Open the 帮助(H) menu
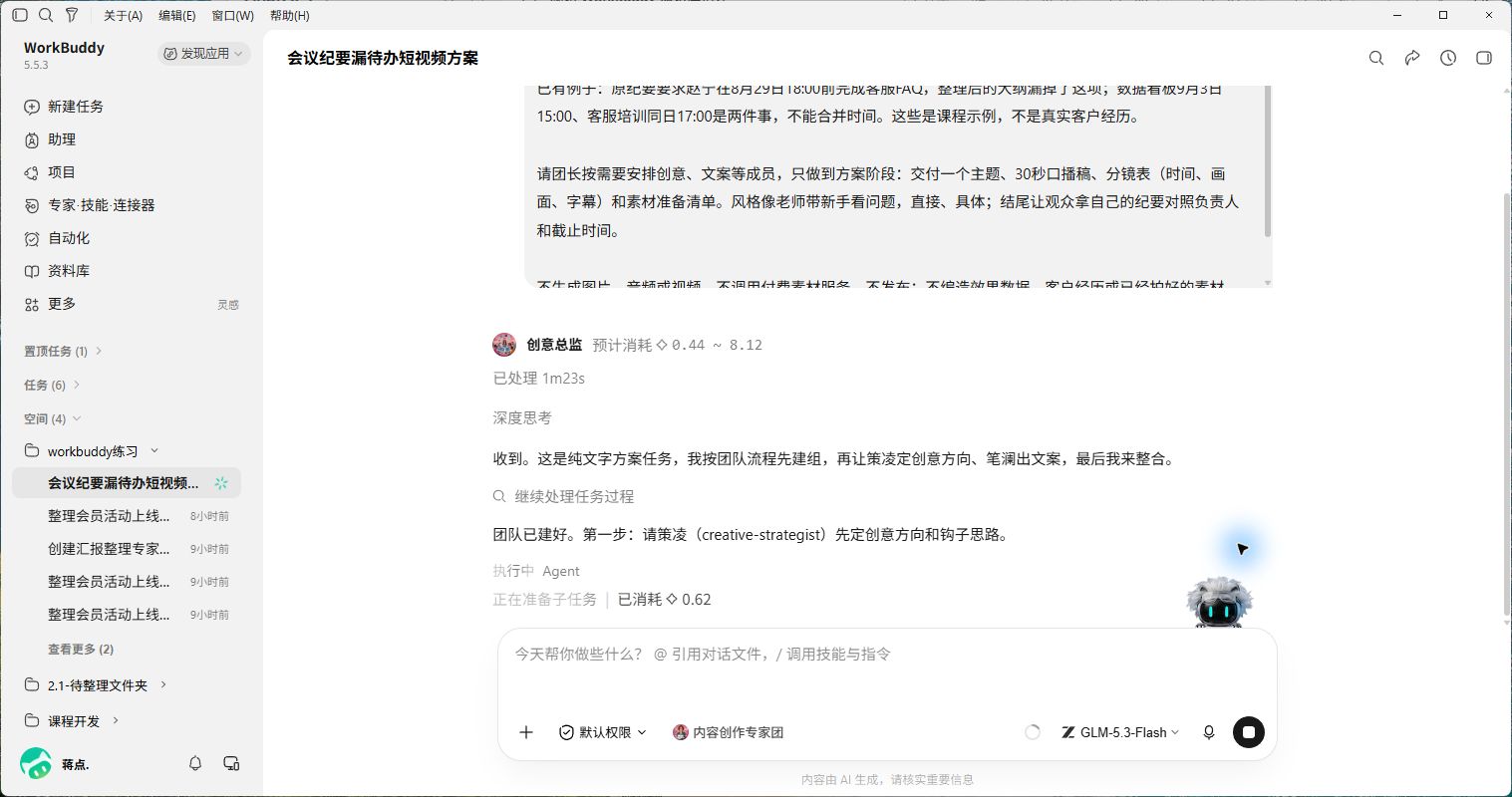1512x797 pixels. coord(290,15)
